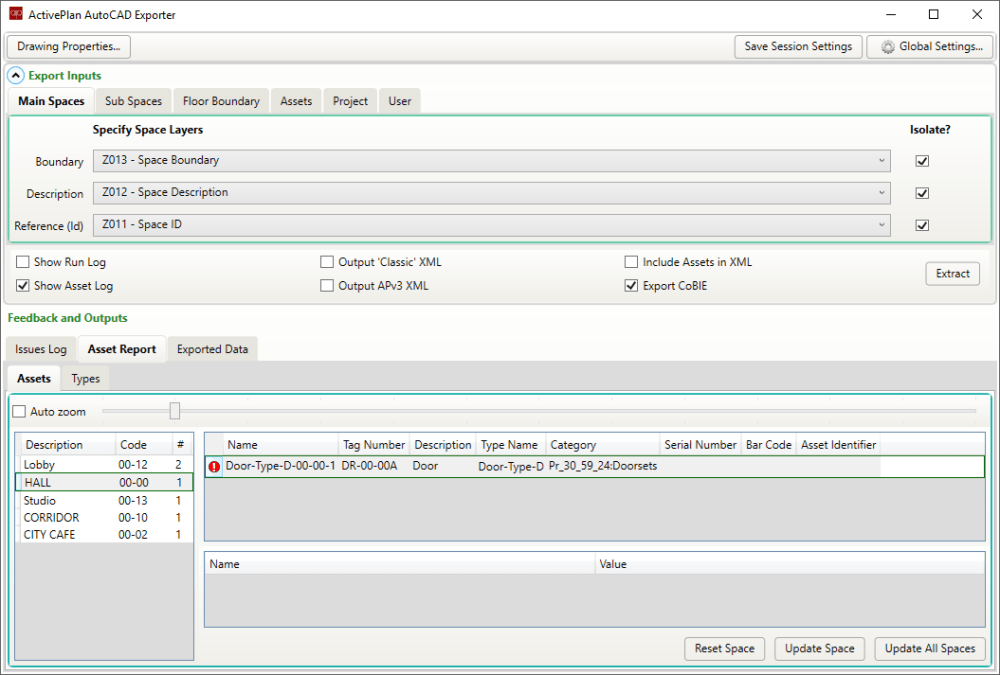The width and height of the screenshot is (1000, 675).
Task: Open the Boundary layer dropdown
Action: (x=491, y=160)
